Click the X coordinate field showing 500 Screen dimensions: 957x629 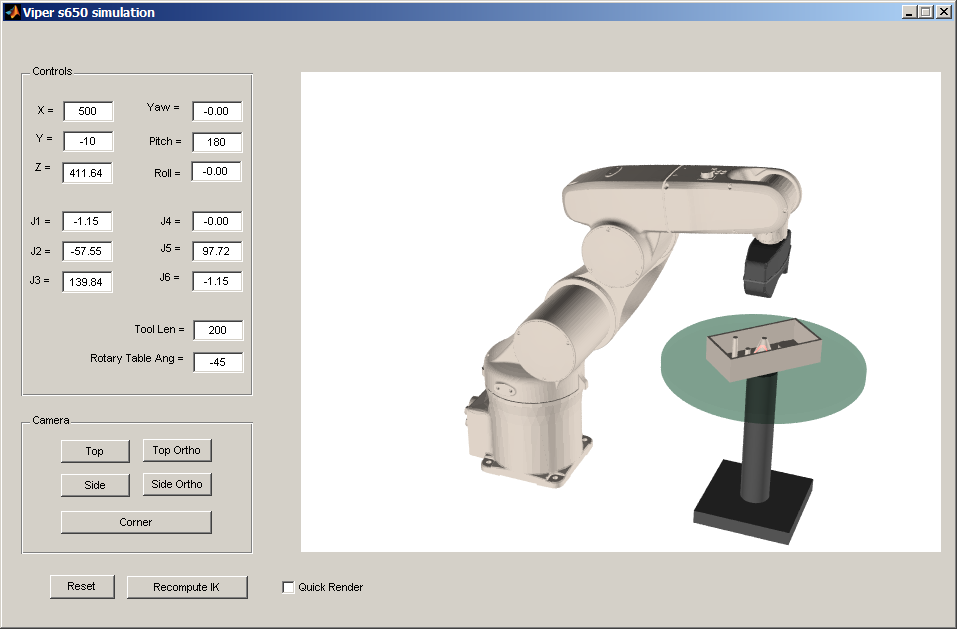point(88,111)
